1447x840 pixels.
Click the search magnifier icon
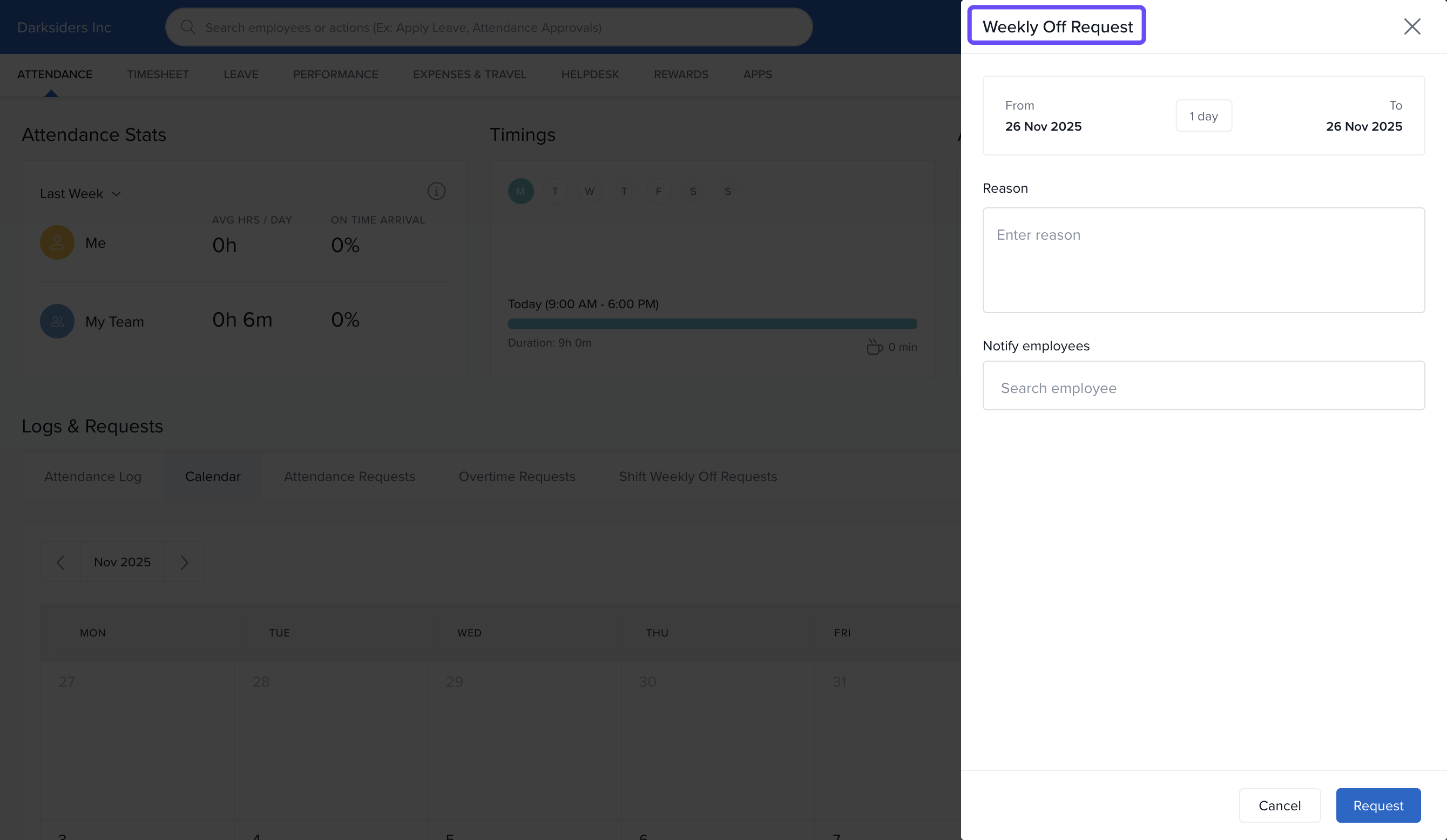pyautogui.click(x=188, y=27)
